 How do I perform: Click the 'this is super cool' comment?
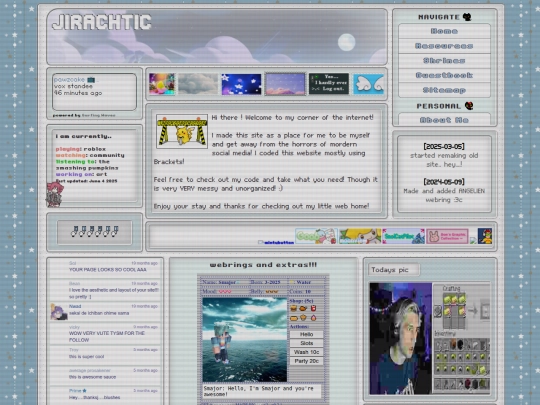86,357
